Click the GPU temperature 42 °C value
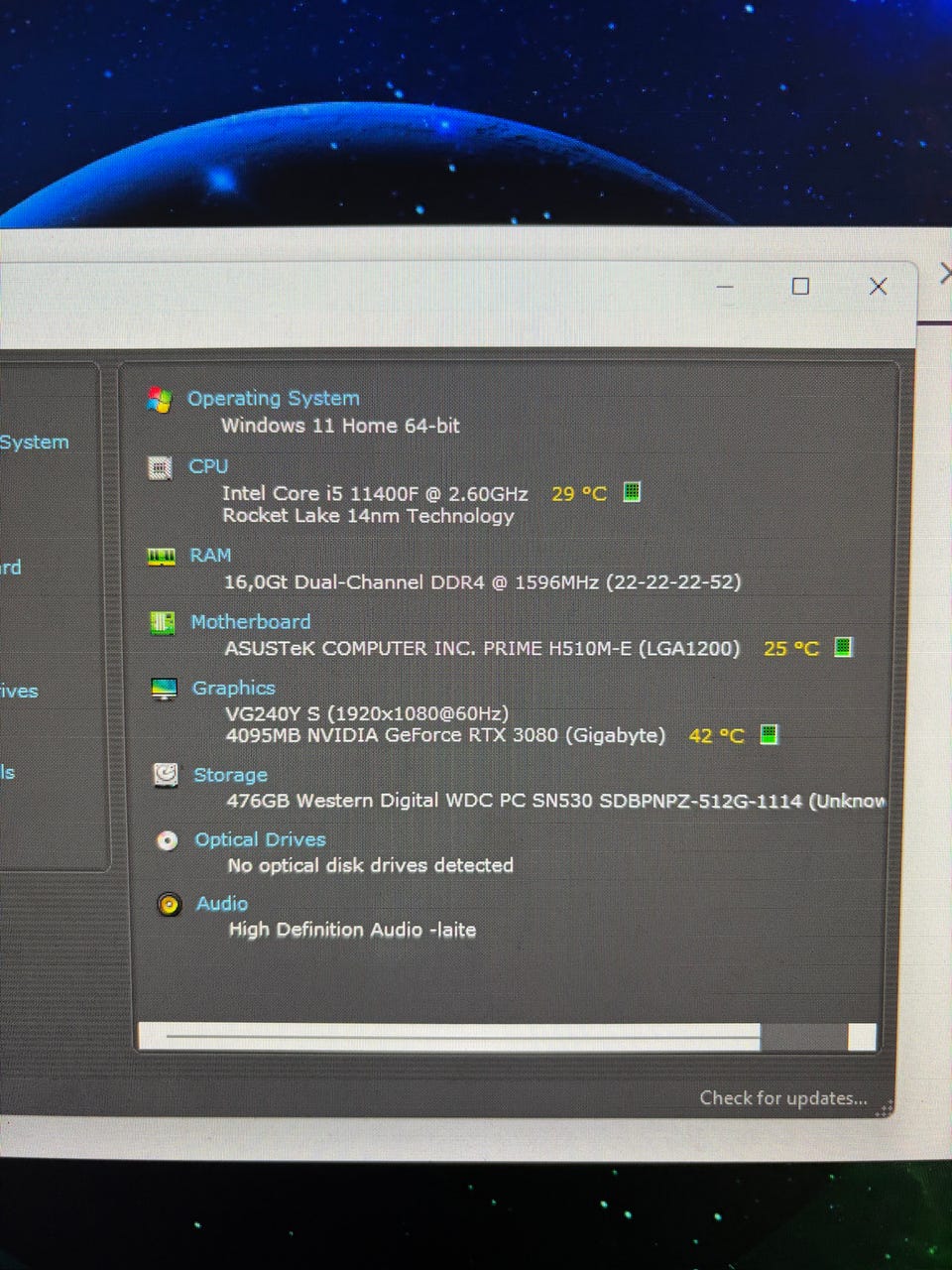 [x=716, y=736]
